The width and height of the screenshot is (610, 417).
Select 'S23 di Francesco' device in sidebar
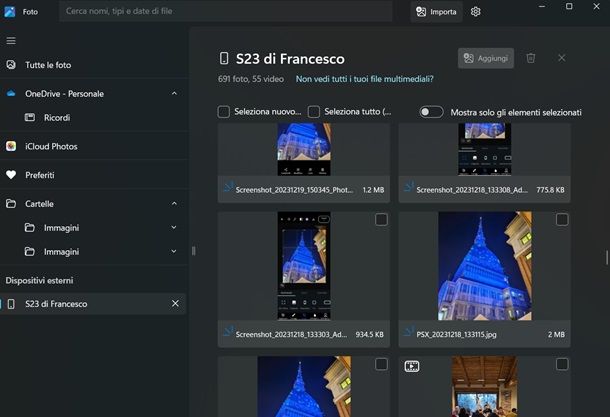click(x=93, y=304)
